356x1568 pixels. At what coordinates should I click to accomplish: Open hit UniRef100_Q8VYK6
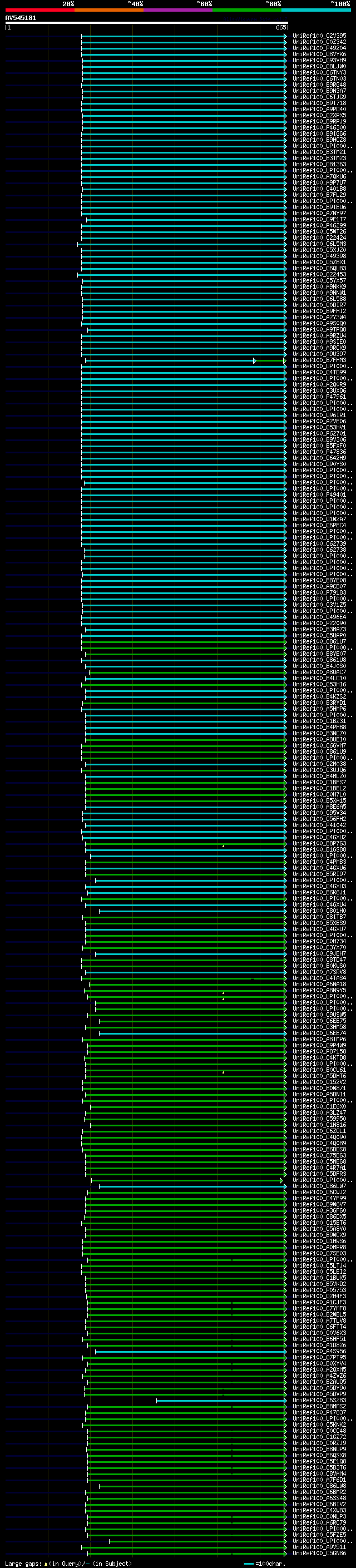(319, 54)
